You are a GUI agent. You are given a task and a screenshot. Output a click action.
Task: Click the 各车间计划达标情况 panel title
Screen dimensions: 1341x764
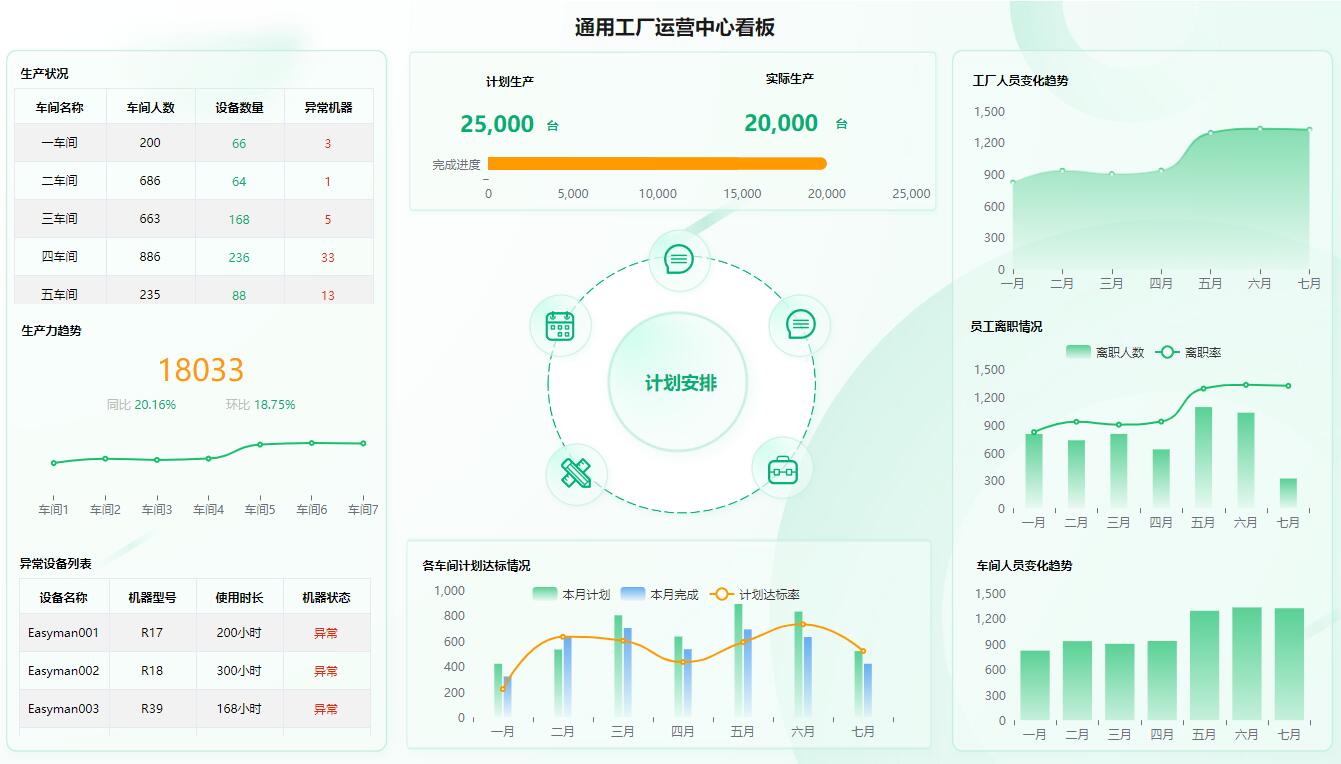[477, 565]
